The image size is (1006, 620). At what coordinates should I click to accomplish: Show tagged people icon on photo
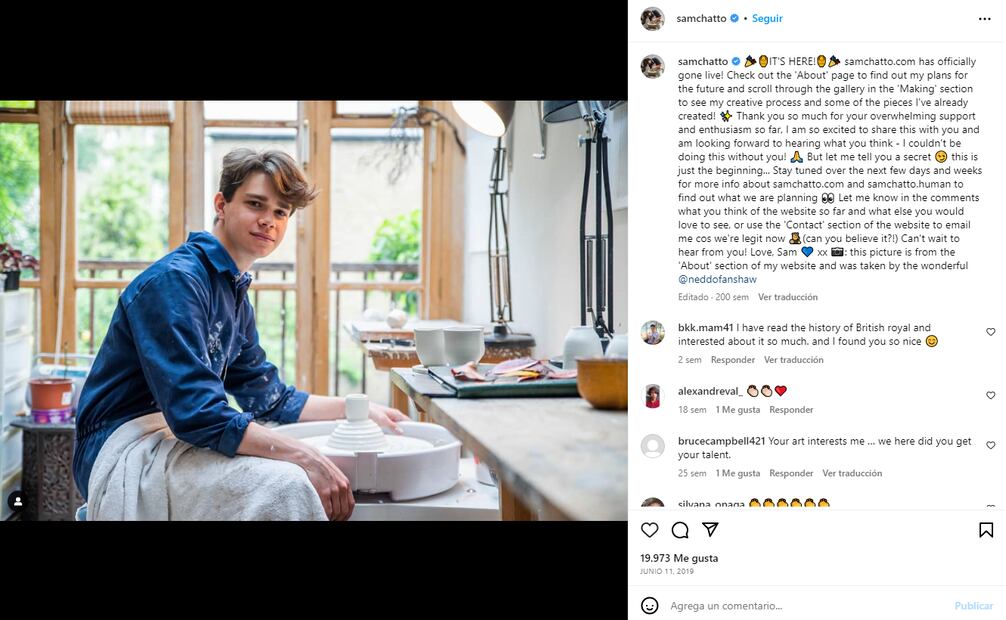pyautogui.click(x=17, y=501)
